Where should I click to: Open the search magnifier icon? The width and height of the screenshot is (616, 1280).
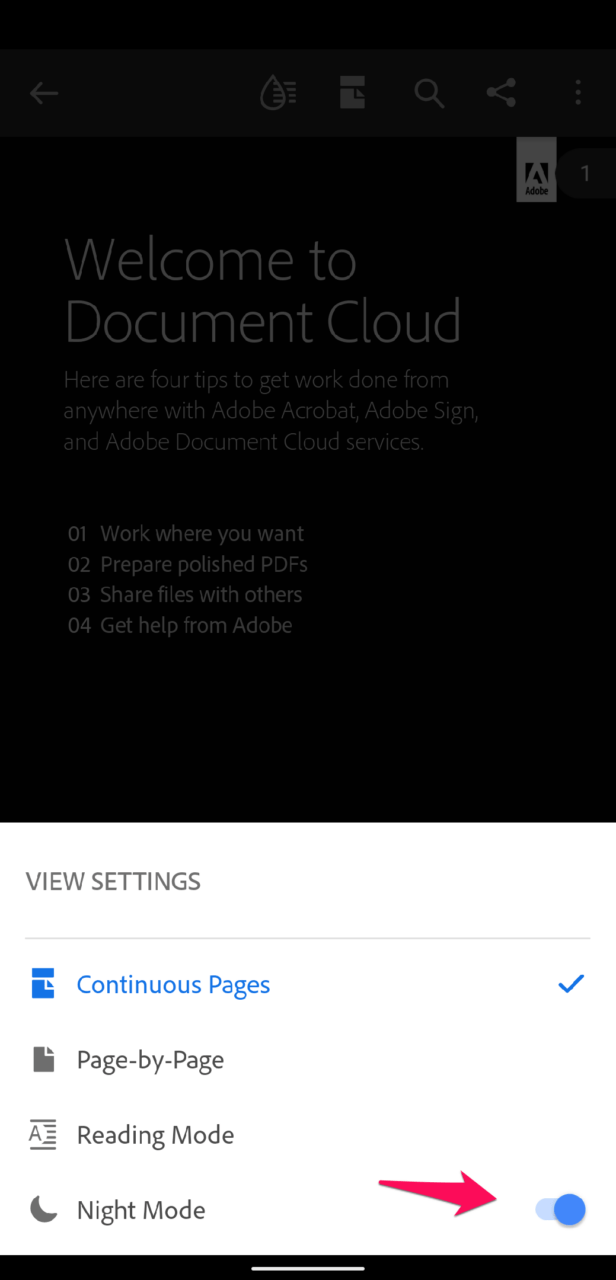click(x=429, y=92)
